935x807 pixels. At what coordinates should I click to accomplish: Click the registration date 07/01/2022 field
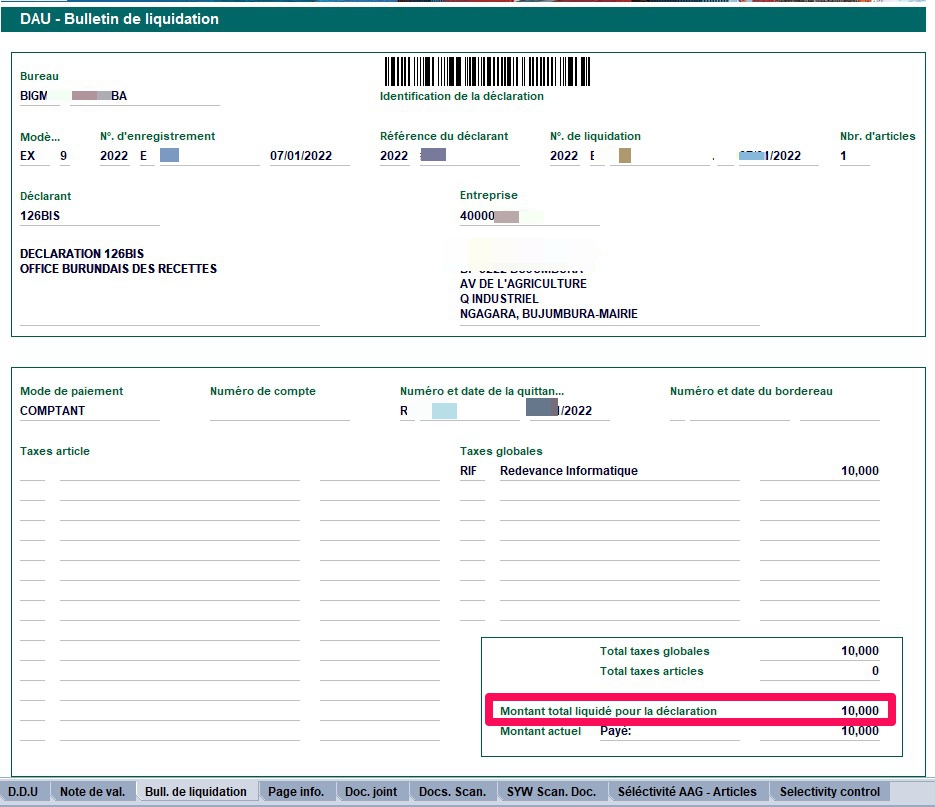tap(308, 156)
